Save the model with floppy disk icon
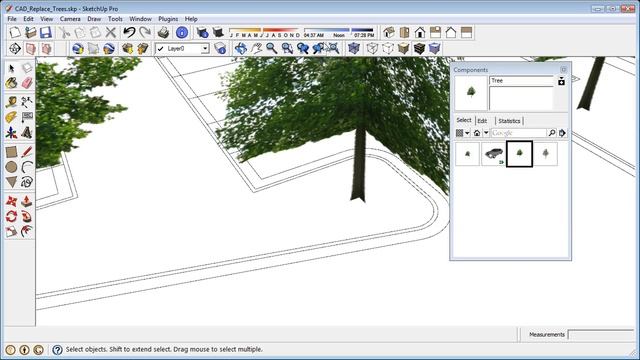Image resolution: width=640 pixels, height=360 pixels. point(46,33)
